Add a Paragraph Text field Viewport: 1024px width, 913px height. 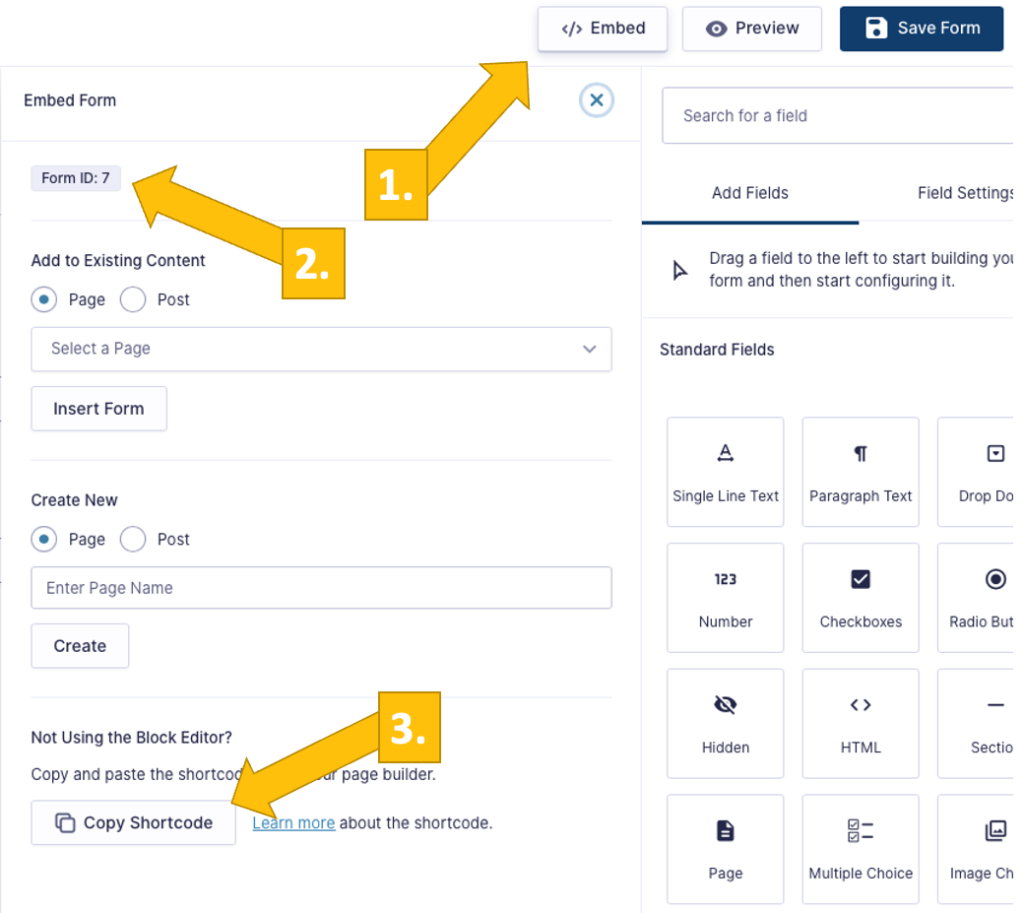pyautogui.click(x=860, y=471)
